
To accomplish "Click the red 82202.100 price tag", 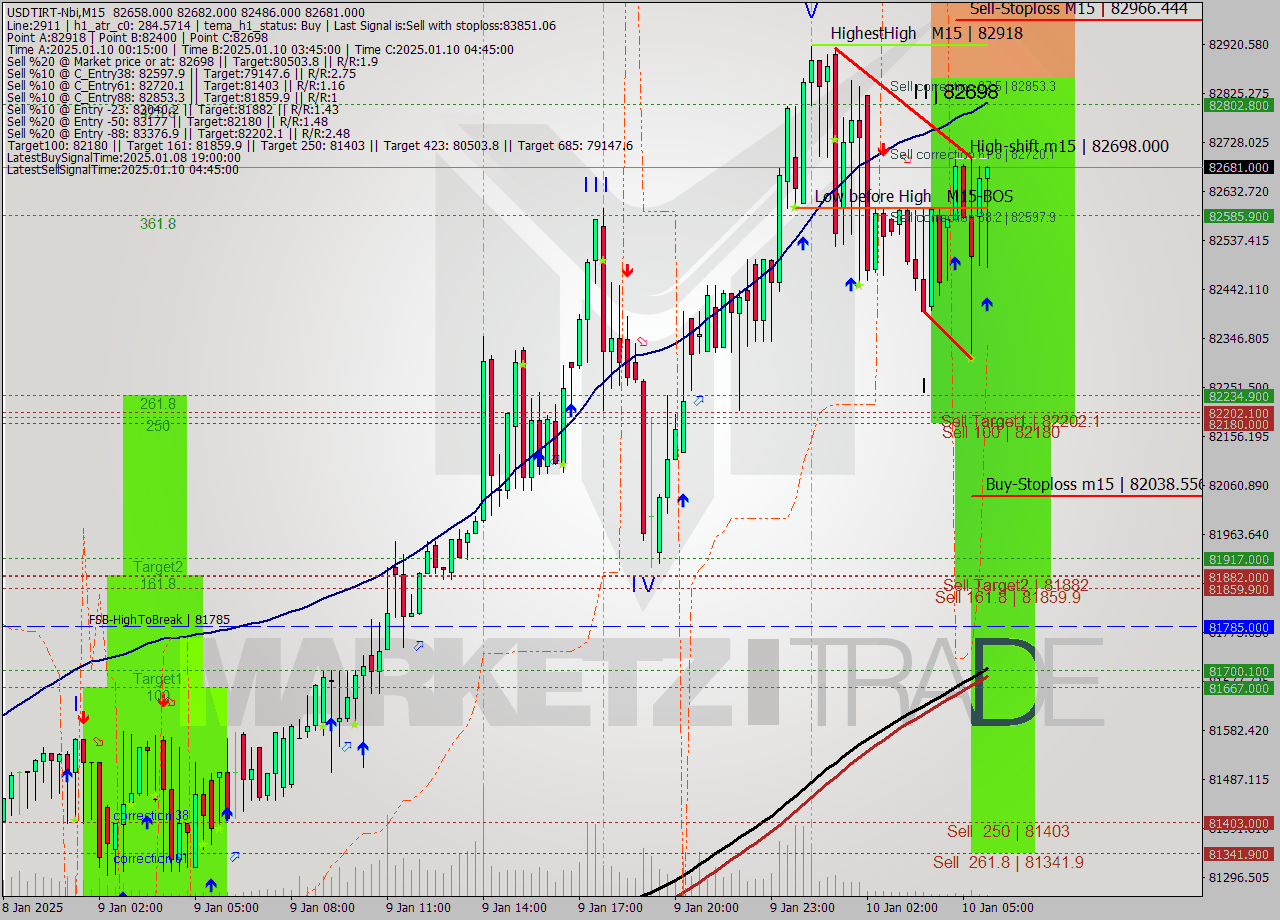I will [1239, 413].
